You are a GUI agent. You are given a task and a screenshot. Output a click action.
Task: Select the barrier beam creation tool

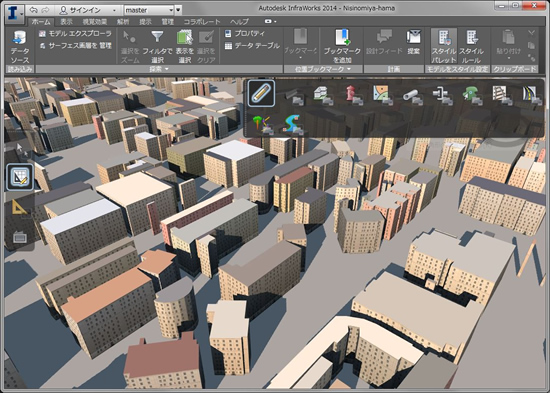click(294, 95)
